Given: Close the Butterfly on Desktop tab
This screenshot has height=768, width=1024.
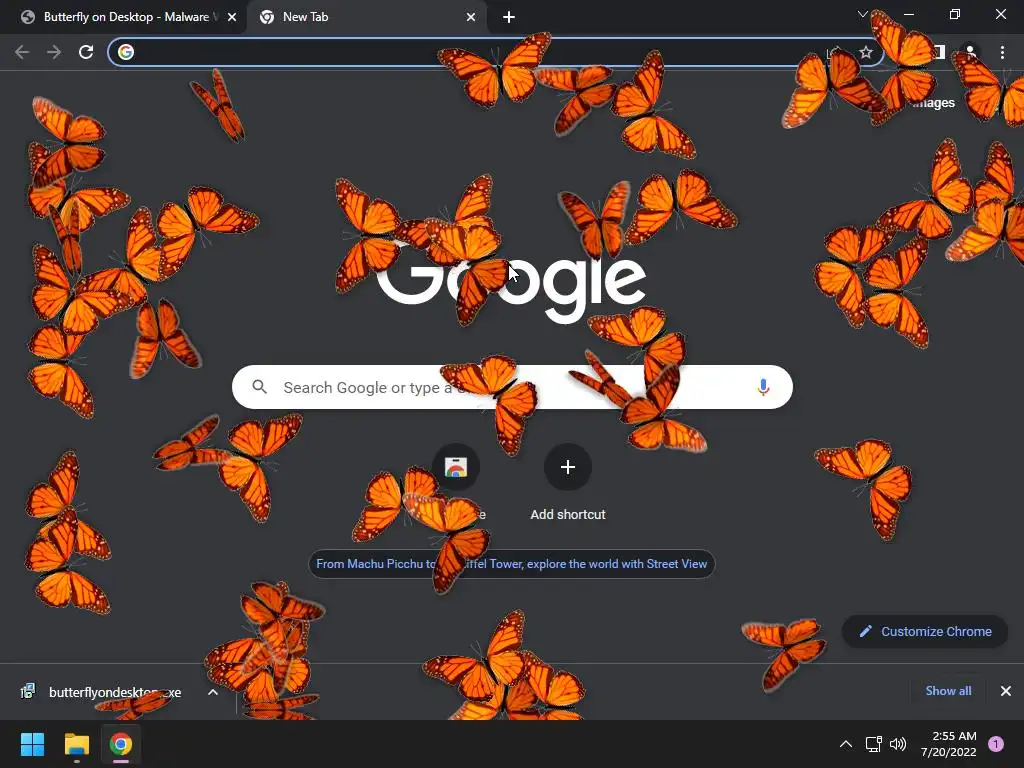Looking at the screenshot, I should pos(232,17).
